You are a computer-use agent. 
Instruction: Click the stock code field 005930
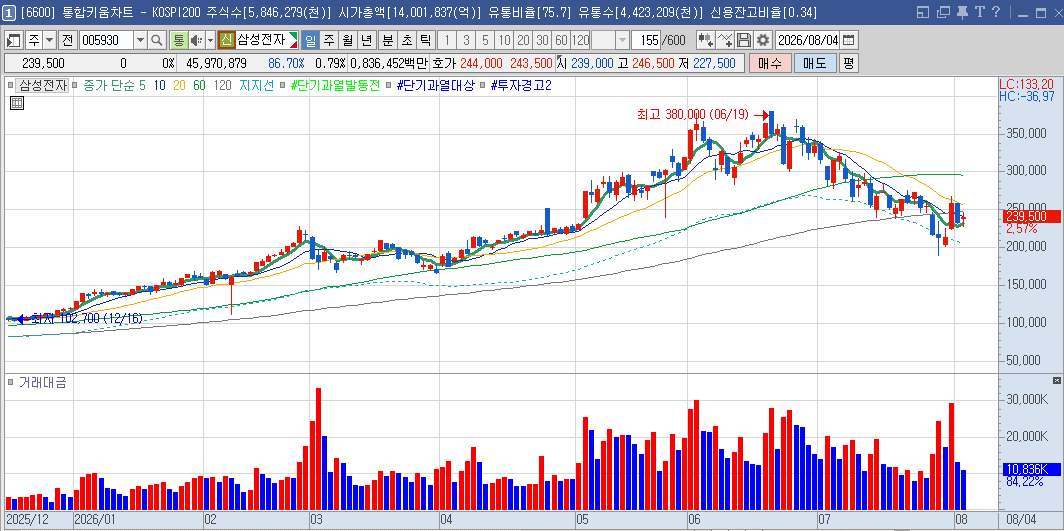(x=106, y=40)
